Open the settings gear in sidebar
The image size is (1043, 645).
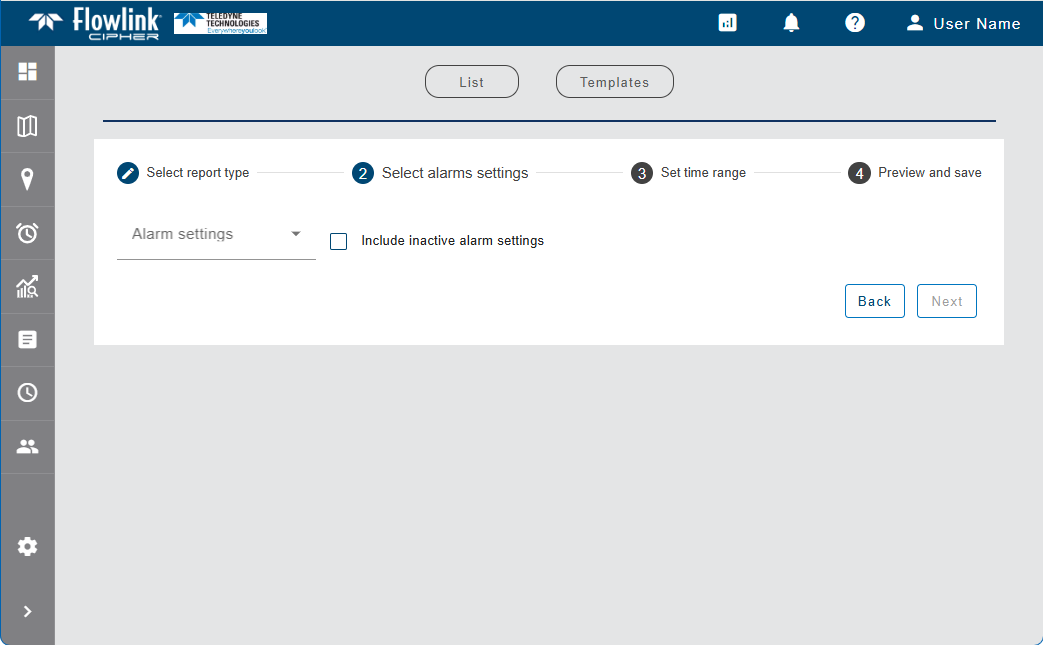point(27,546)
